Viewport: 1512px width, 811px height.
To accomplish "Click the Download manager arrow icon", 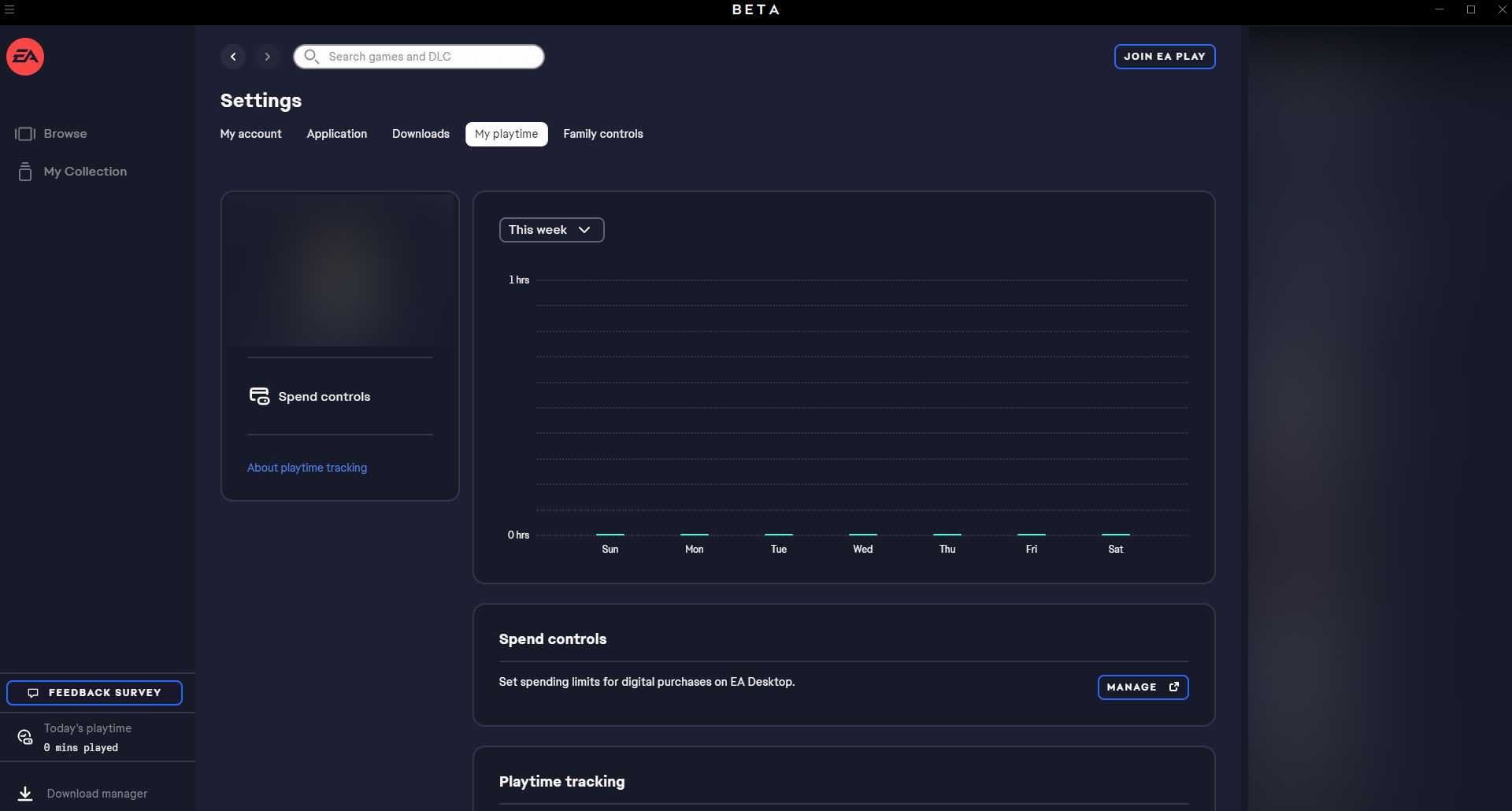I will (25, 794).
